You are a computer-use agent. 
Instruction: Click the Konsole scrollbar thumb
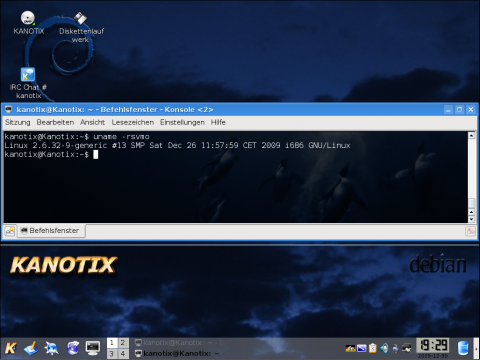pyautogui.click(x=471, y=203)
